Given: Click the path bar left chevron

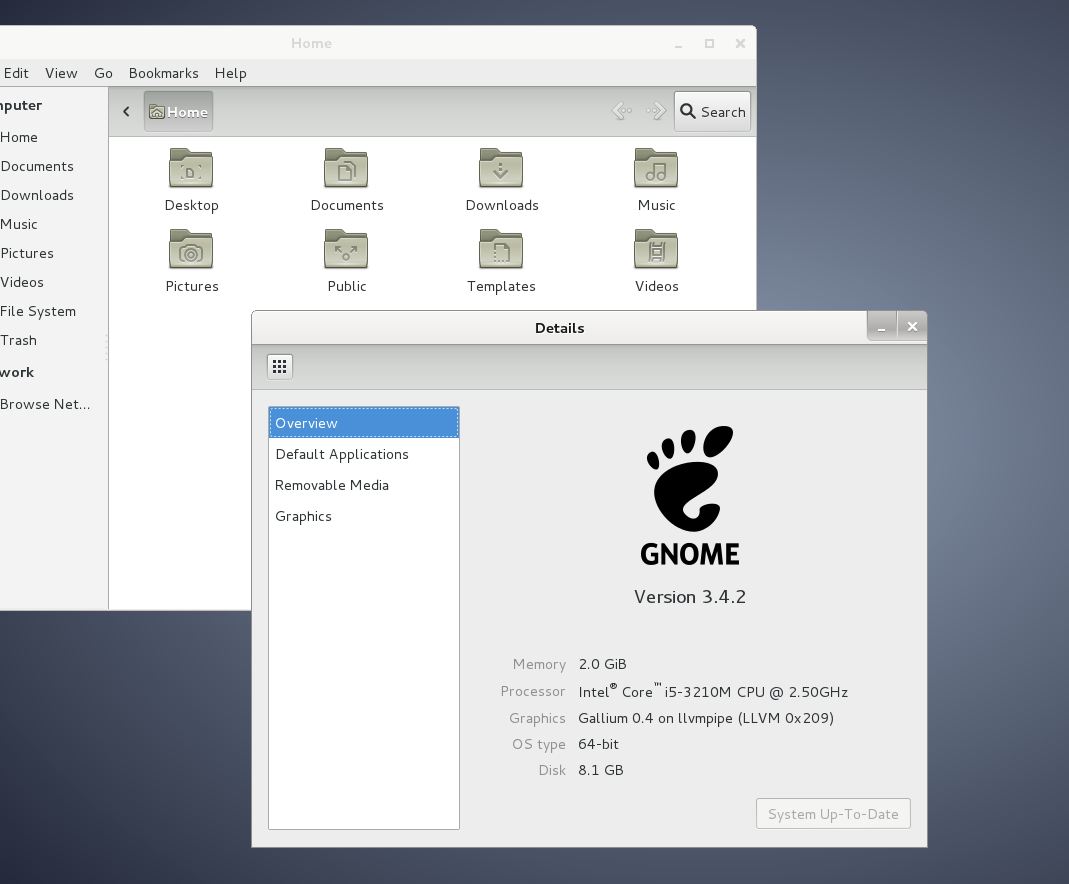Looking at the screenshot, I should click(x=126, y=111).
